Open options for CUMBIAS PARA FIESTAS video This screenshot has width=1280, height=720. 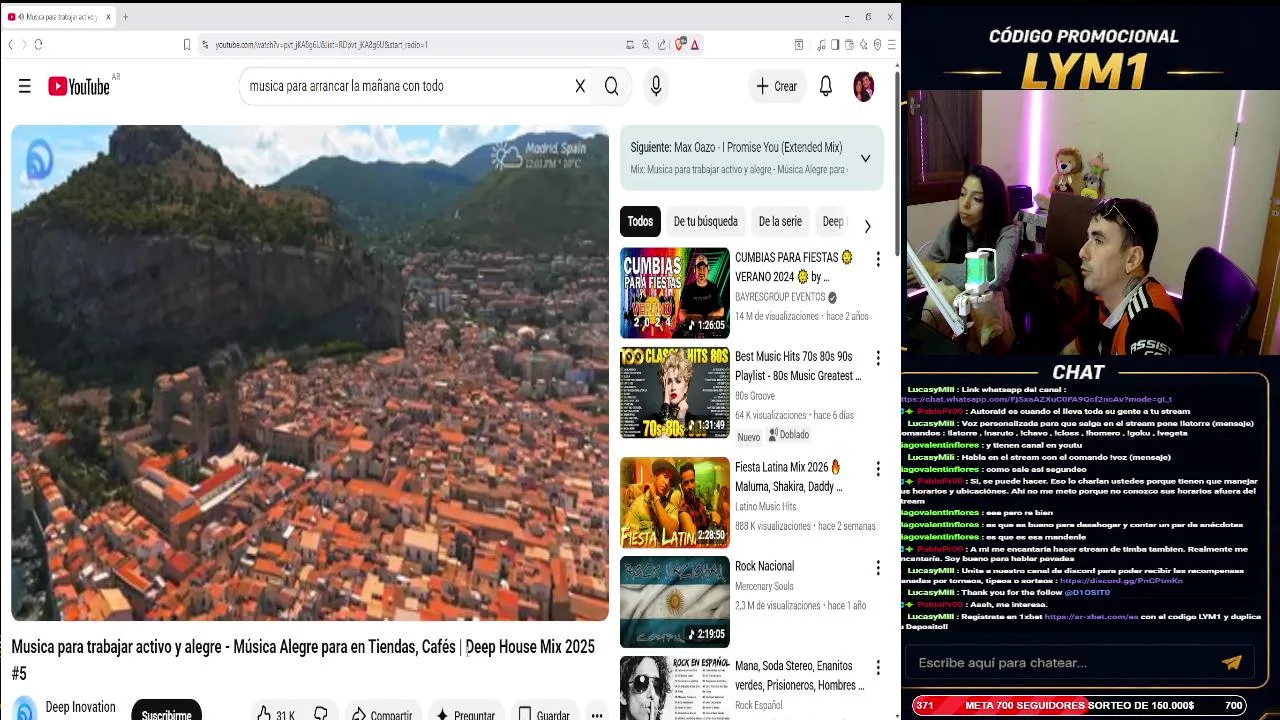pyautogui.click(x=878, y=259)
